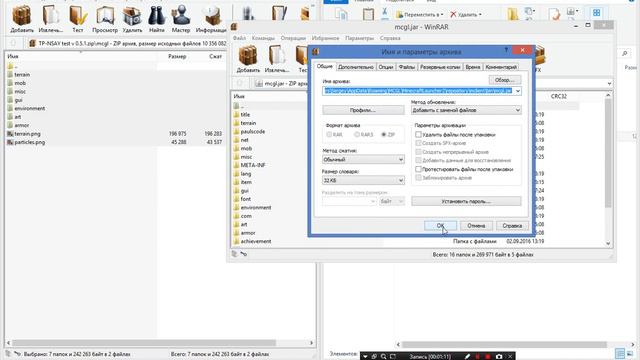Open archive name history dropdown arrow
Screen dimensions: 640x360
coord(518,91)
